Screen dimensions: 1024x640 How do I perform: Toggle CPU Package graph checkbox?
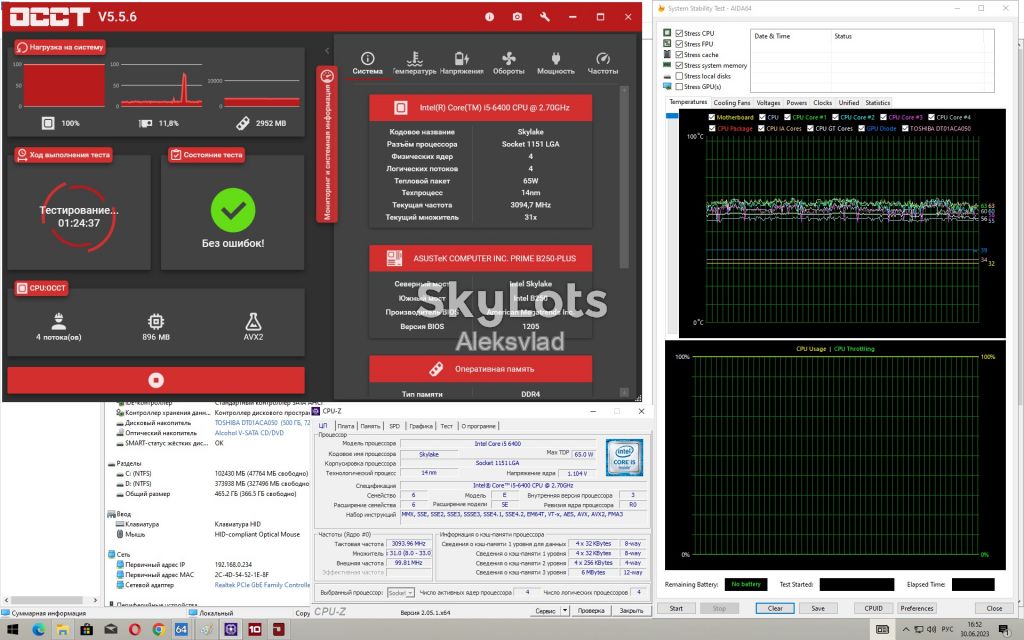click(712, 129)
